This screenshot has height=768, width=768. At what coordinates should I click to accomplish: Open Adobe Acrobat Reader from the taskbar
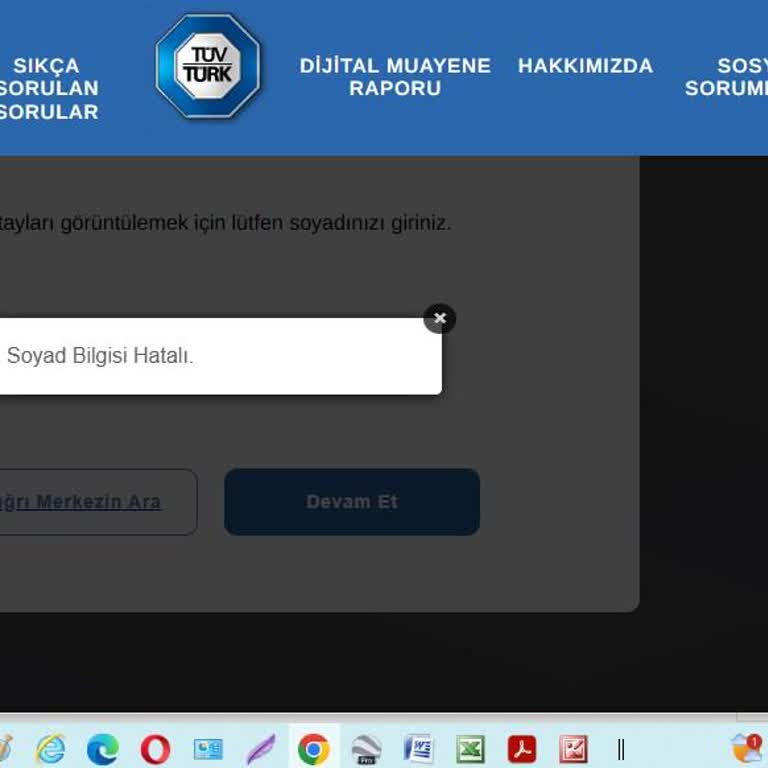pyautogui.click(x=522, y=748)
